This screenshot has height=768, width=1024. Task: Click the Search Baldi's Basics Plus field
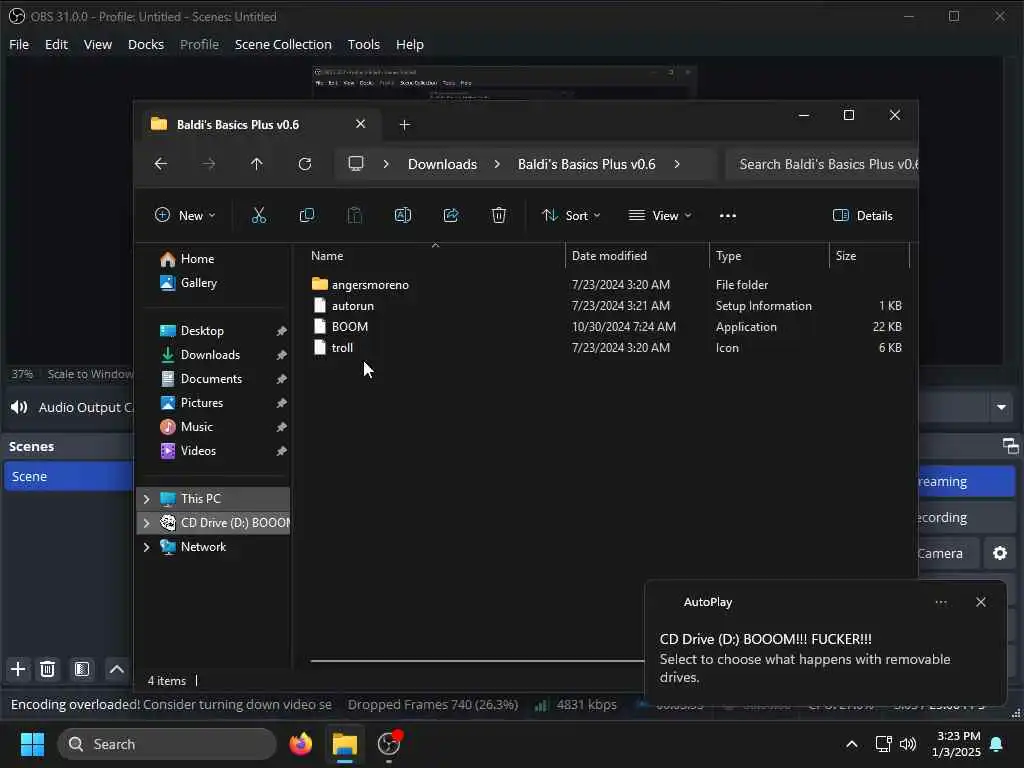(822, 164)
